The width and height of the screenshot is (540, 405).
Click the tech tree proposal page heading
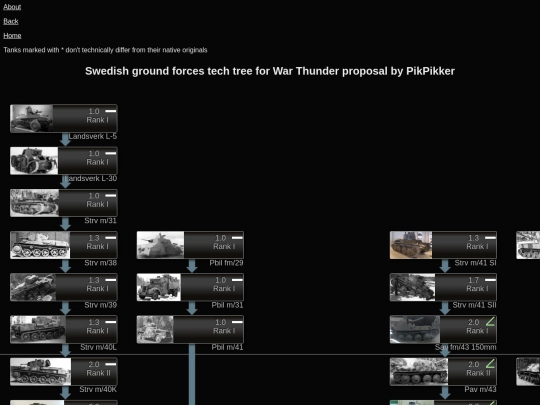(270, 71)
